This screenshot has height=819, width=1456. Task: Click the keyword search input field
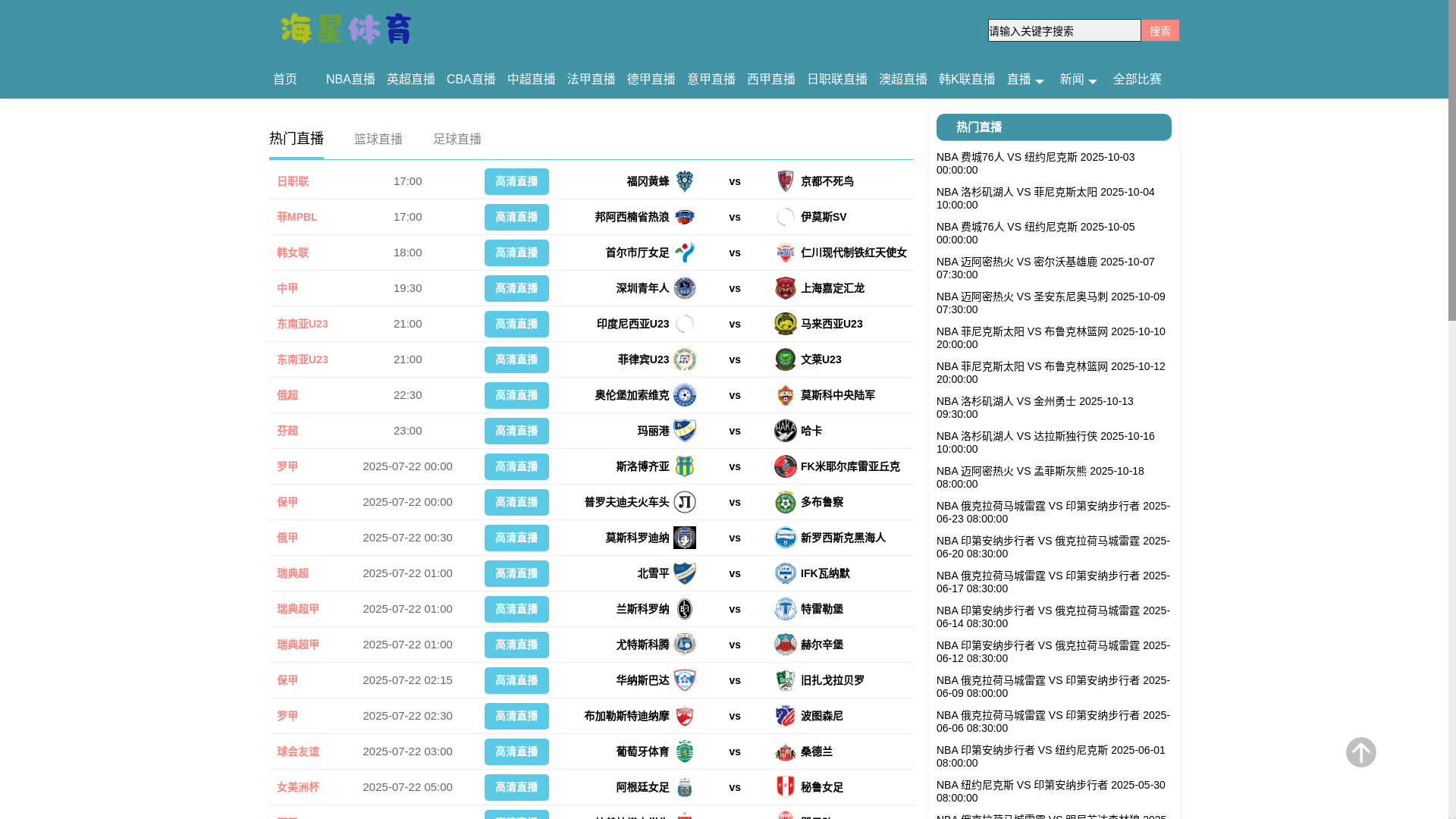[1064, 30]
